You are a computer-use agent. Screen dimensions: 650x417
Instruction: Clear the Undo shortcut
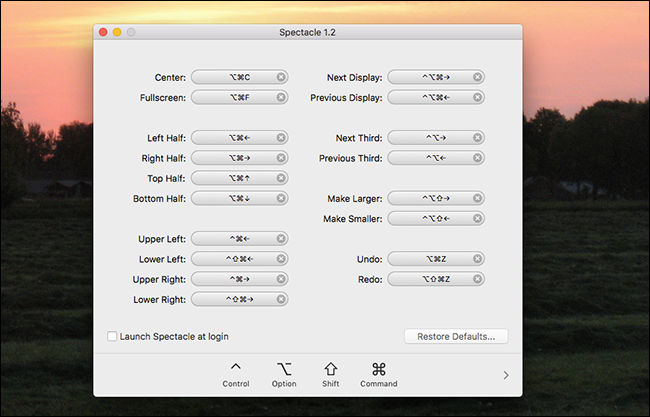coord(478,259)
